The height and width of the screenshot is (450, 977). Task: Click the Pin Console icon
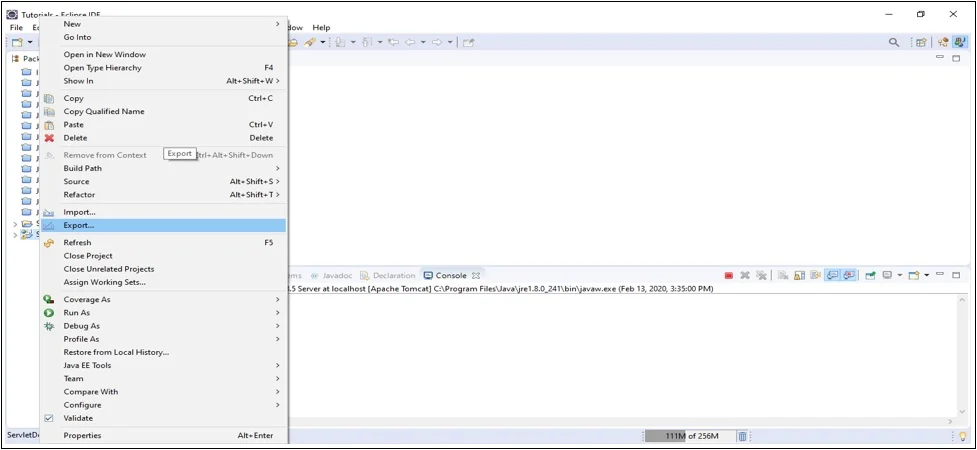click(870, 275)
